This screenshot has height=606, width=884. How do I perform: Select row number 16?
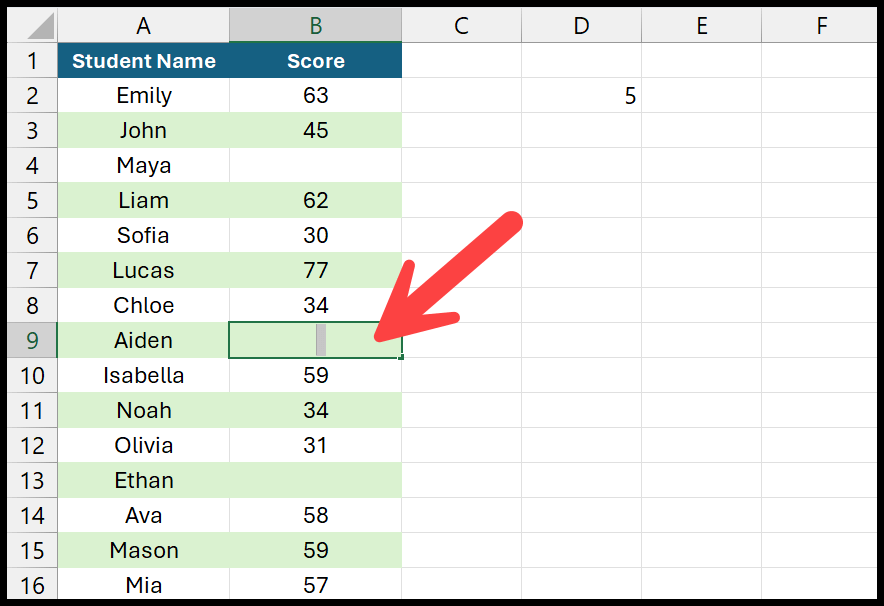(31, 585)
